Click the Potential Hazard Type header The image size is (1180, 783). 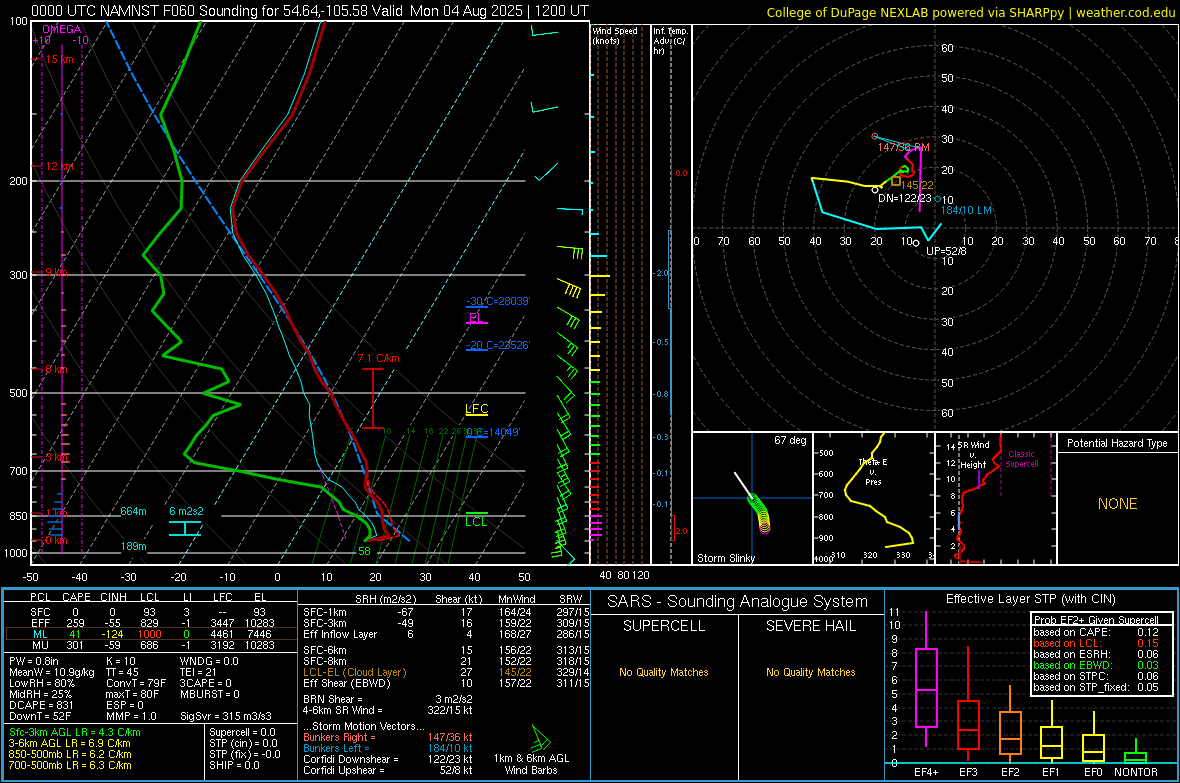(x=1117, y=443)
